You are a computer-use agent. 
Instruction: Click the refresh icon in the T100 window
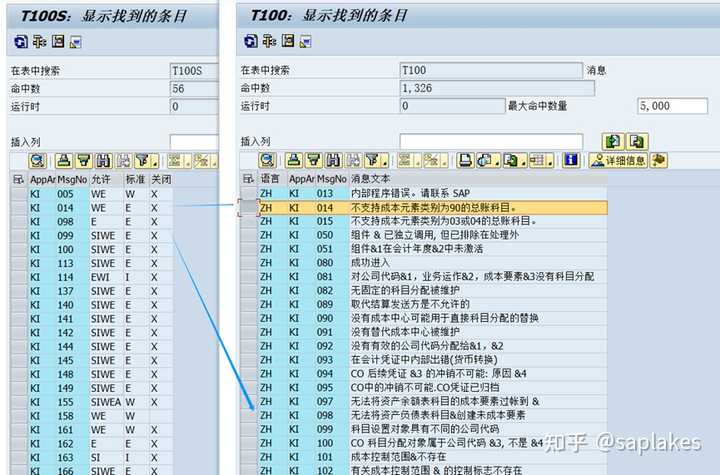[x=251, y=41]
